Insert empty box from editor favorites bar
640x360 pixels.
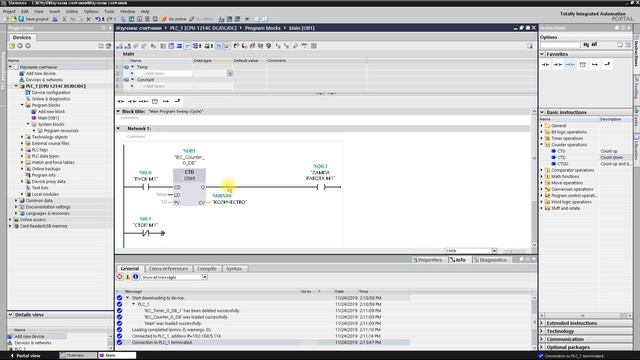click(155, 101)
